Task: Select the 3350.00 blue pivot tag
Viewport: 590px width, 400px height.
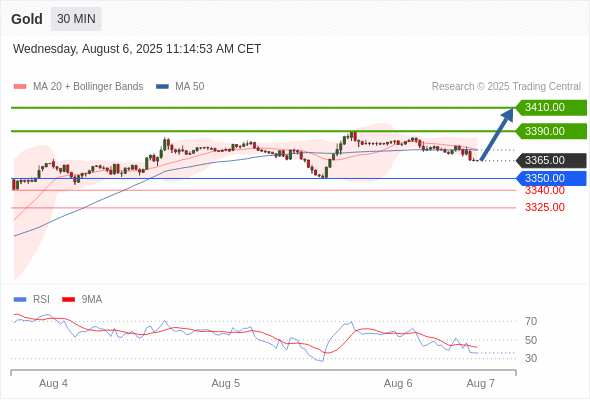Action: click(x=551, y=178)
